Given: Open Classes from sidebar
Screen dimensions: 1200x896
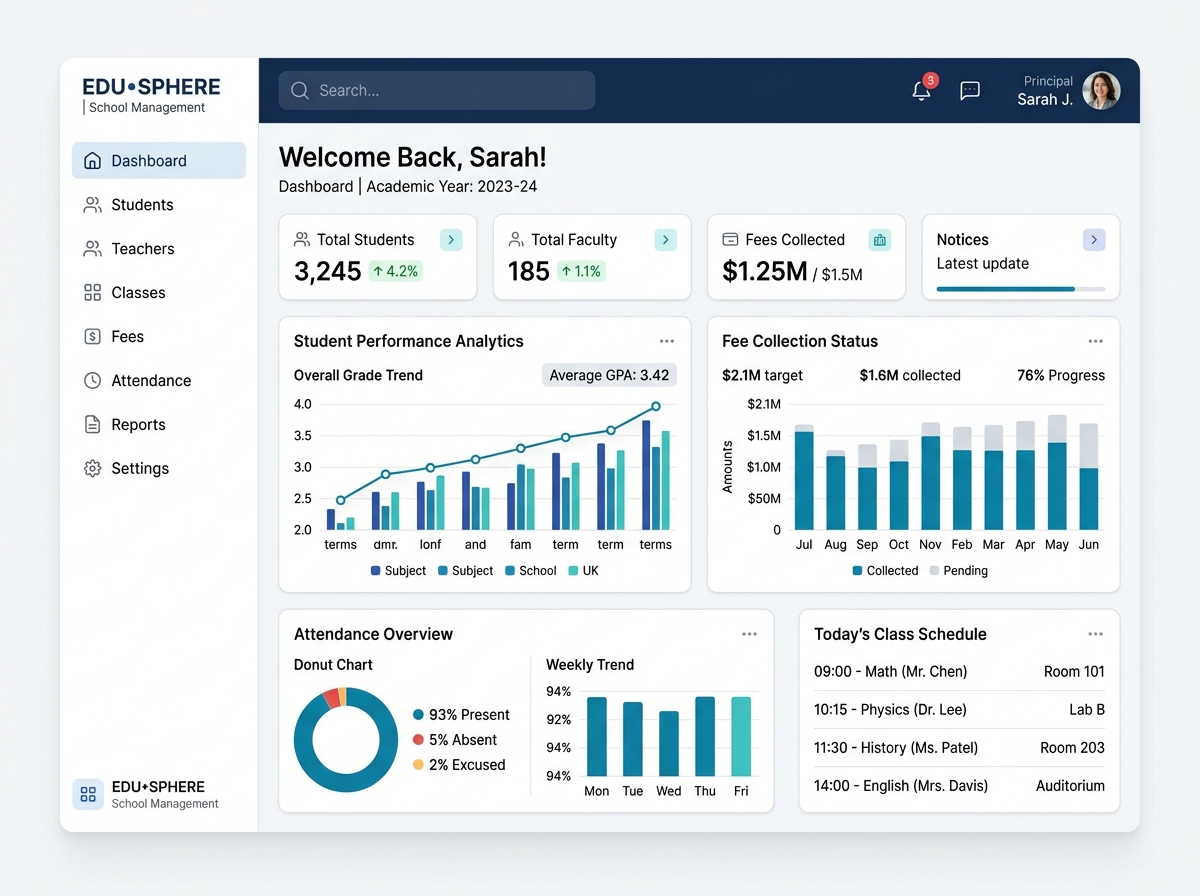Looking at the screenshot, I should click(159, 292).
